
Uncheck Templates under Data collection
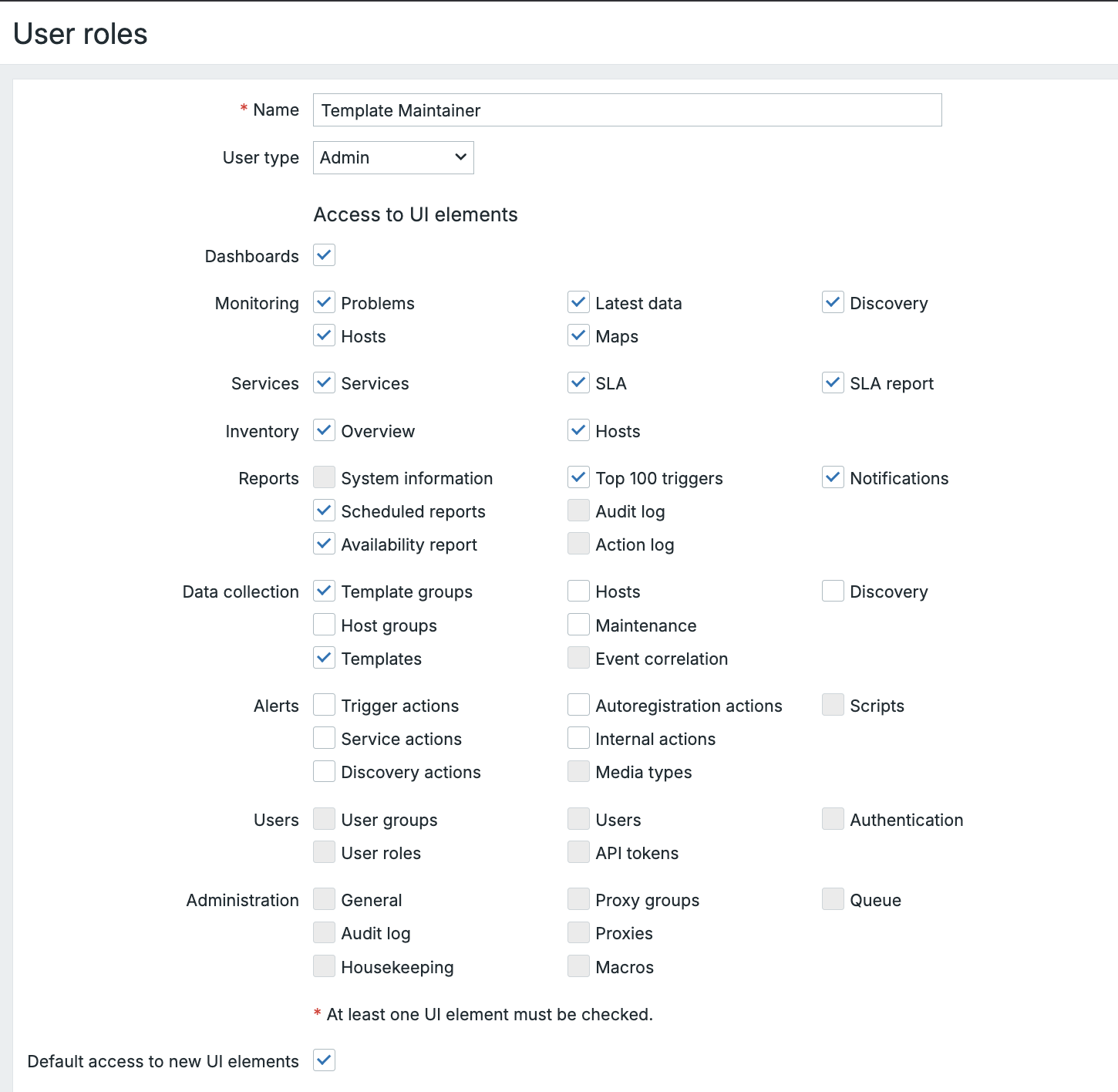(324, 658)
